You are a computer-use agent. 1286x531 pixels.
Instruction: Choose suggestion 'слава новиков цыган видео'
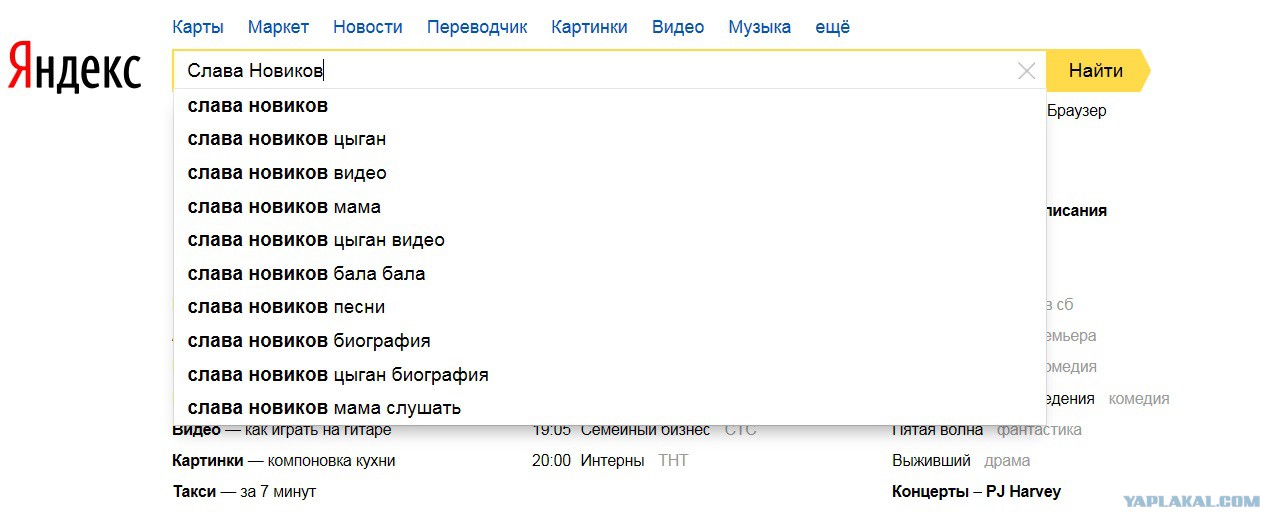tap(610, 240)
